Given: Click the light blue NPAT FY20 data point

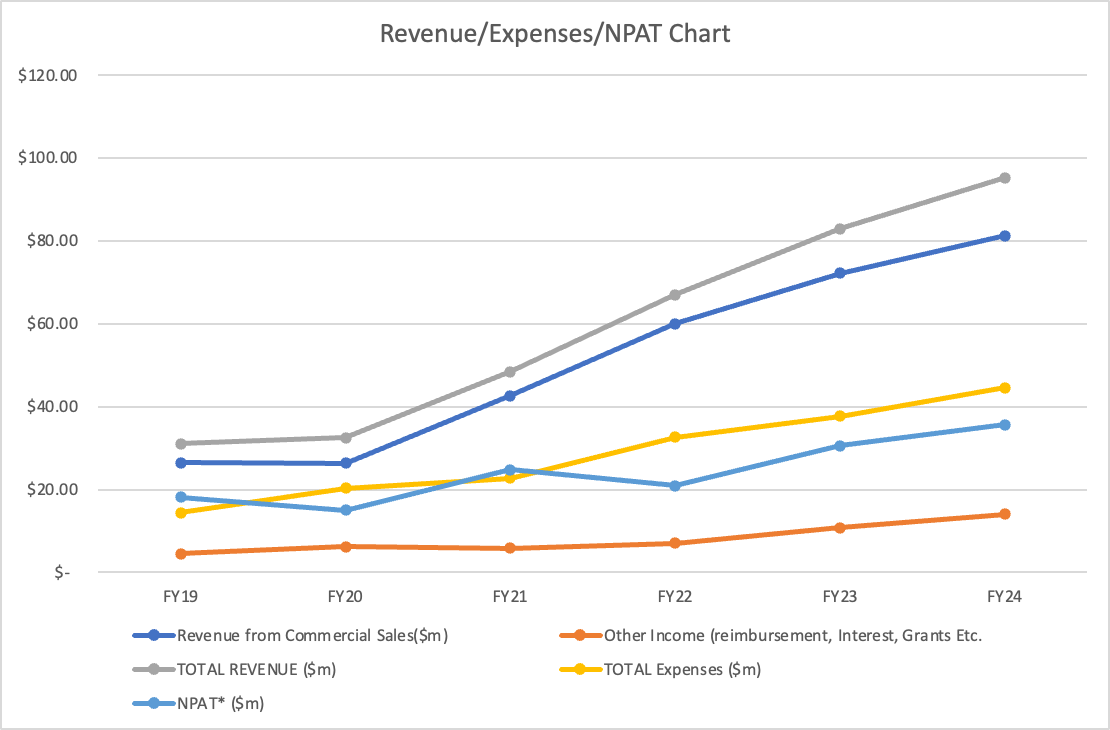Looking at the screenshot, I should click(x=346, y=510).
